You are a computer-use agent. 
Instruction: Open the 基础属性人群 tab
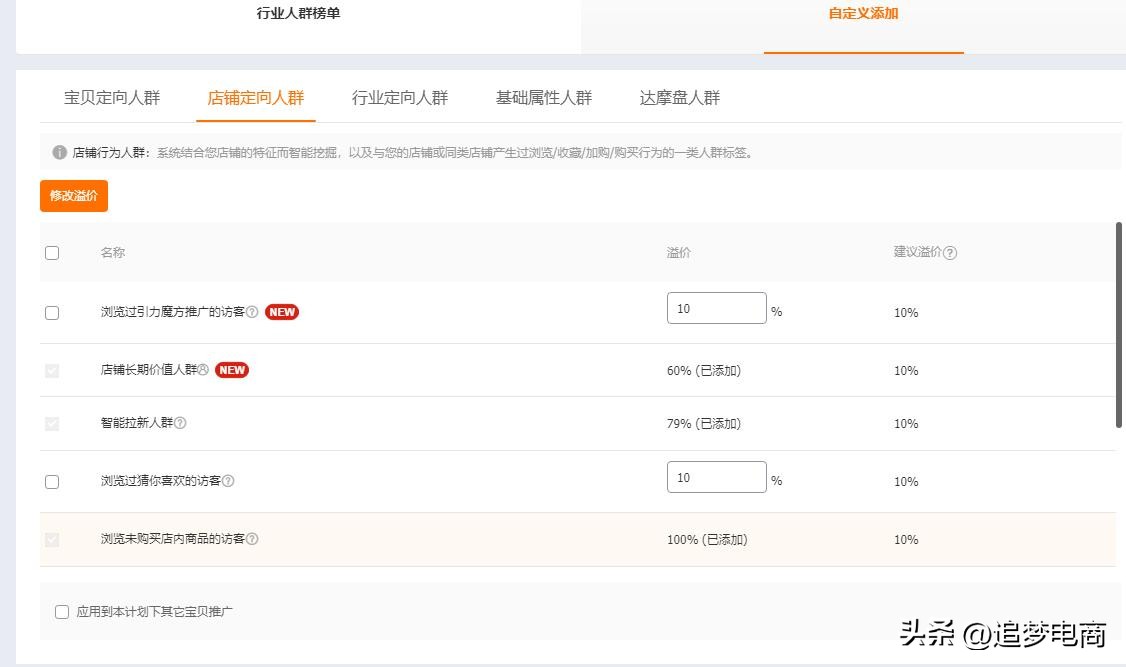click(x=544, y=98)
